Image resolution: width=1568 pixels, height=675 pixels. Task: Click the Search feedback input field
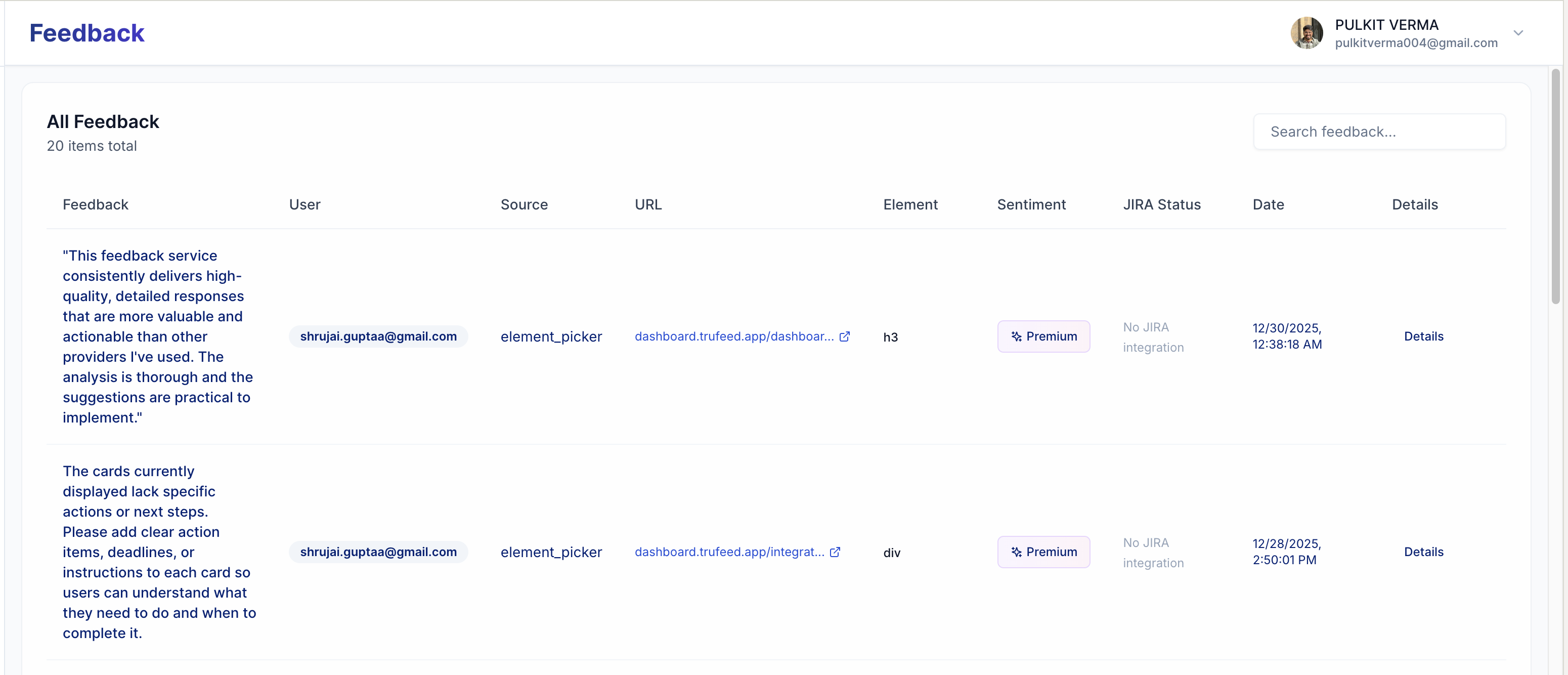[x=1379, y=132]
